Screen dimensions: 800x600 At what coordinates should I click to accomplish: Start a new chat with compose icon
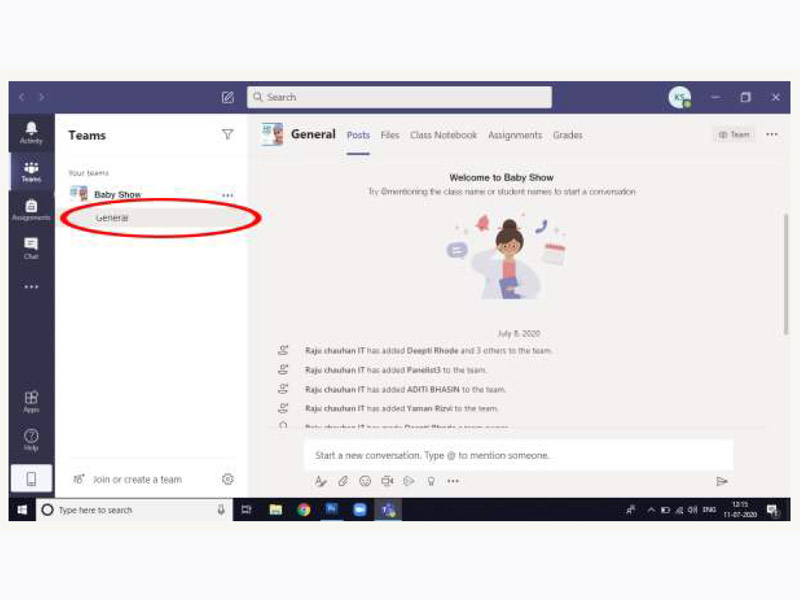[228, 97]
